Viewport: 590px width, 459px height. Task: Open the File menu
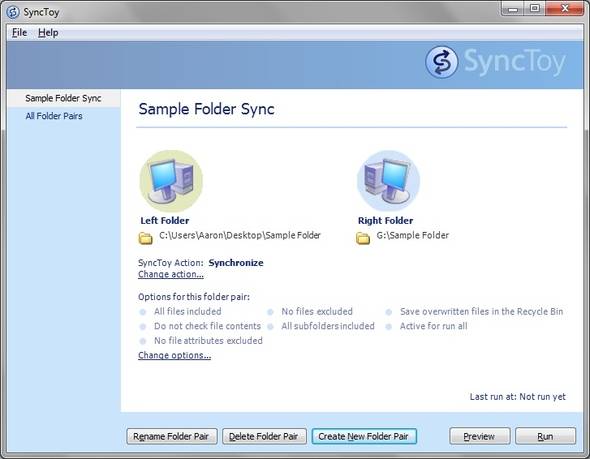(x=19, y=33)
